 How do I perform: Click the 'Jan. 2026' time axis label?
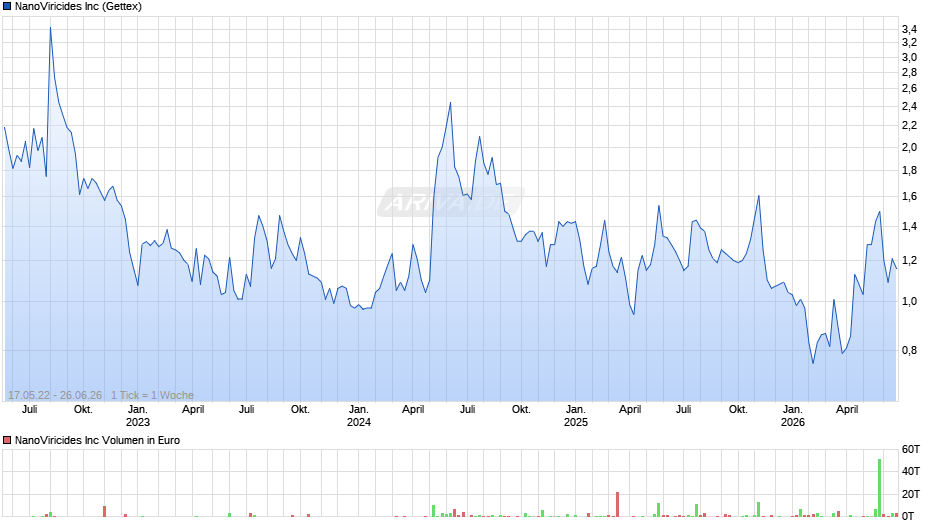793,416
